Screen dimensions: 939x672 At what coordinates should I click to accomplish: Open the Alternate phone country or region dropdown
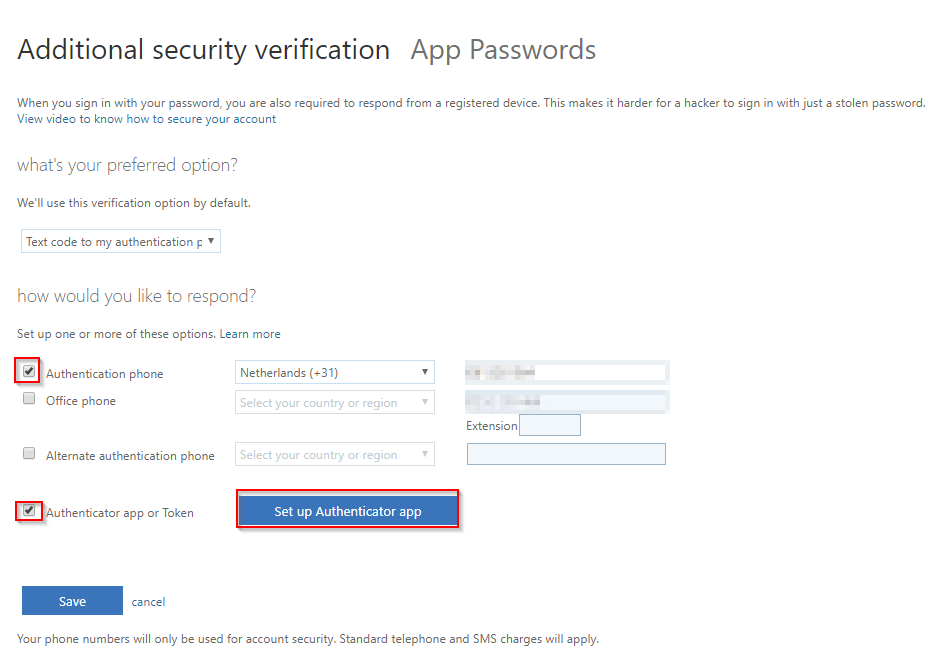coord(335,455)
